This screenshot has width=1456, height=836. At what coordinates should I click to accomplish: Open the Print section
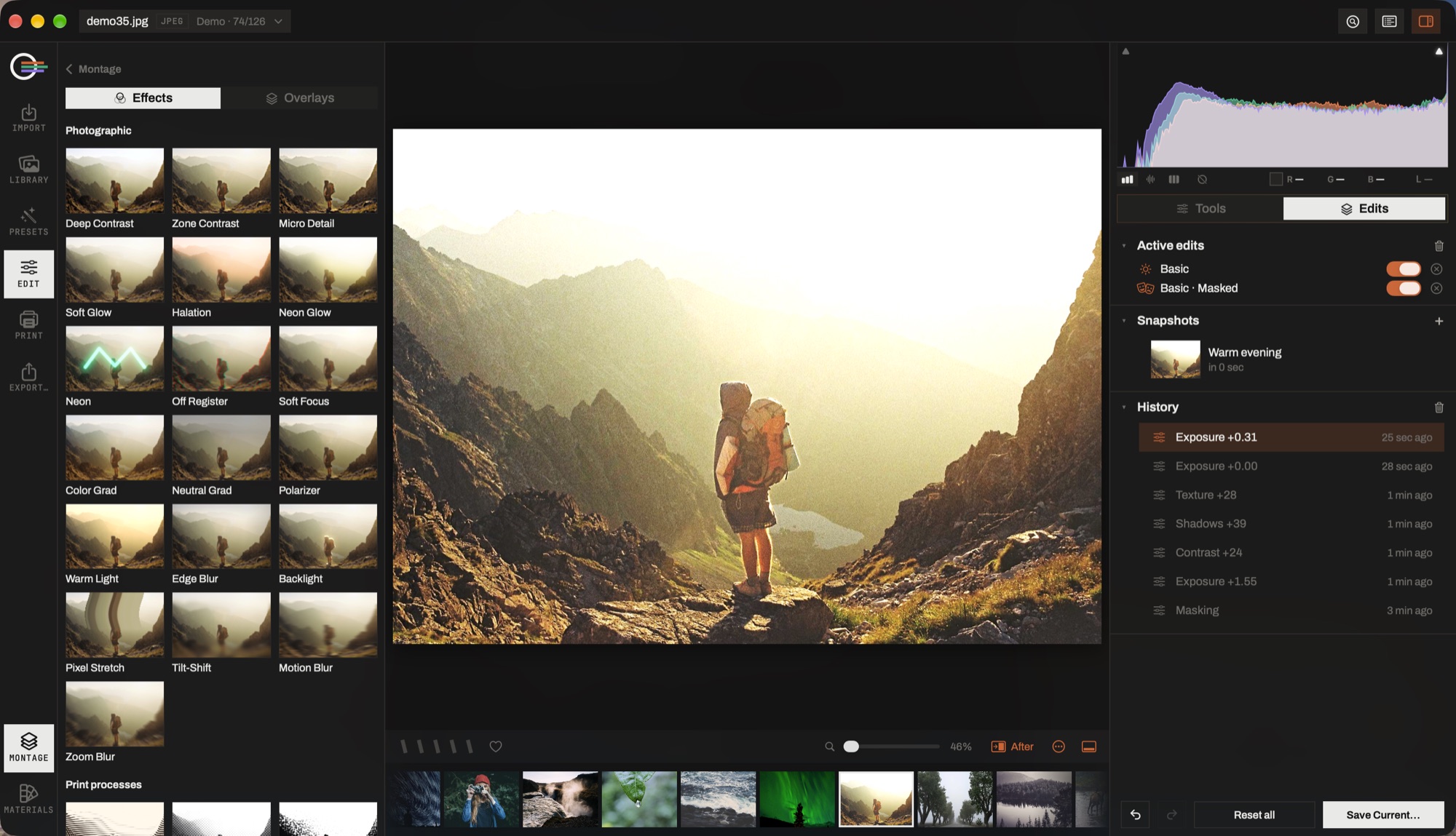pos(28,325)
